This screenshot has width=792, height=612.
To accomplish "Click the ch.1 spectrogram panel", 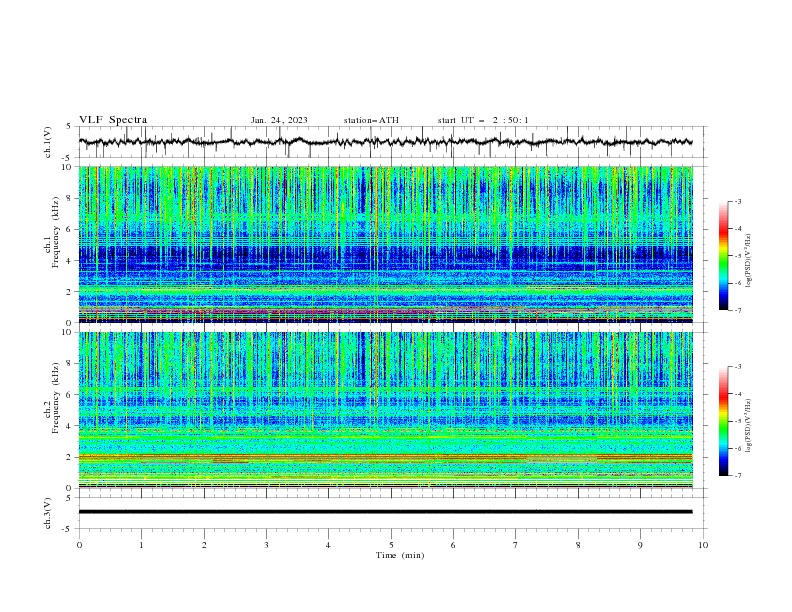I will pyautogui.click(x=385, y=244).
